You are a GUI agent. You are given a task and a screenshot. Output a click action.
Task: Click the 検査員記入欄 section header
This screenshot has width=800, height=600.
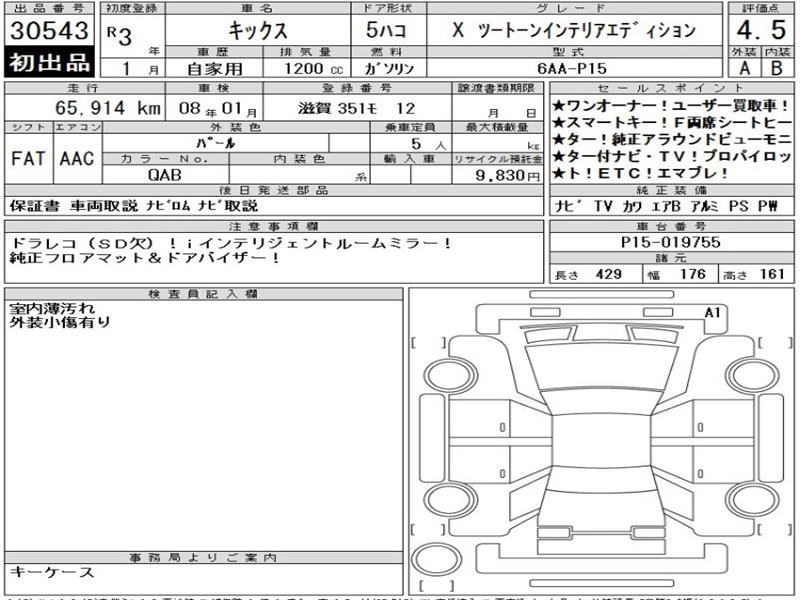(203, 294)
